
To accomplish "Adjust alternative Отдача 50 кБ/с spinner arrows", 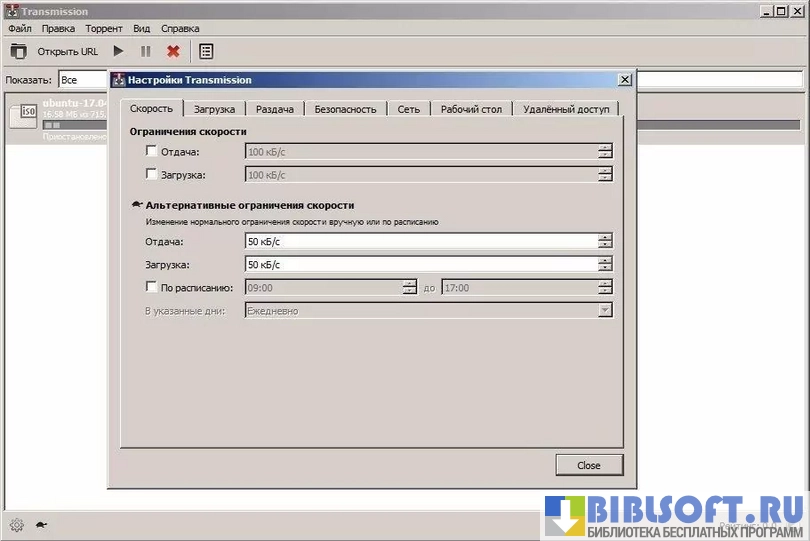I will pyautogui.click(x=604, y=241).
